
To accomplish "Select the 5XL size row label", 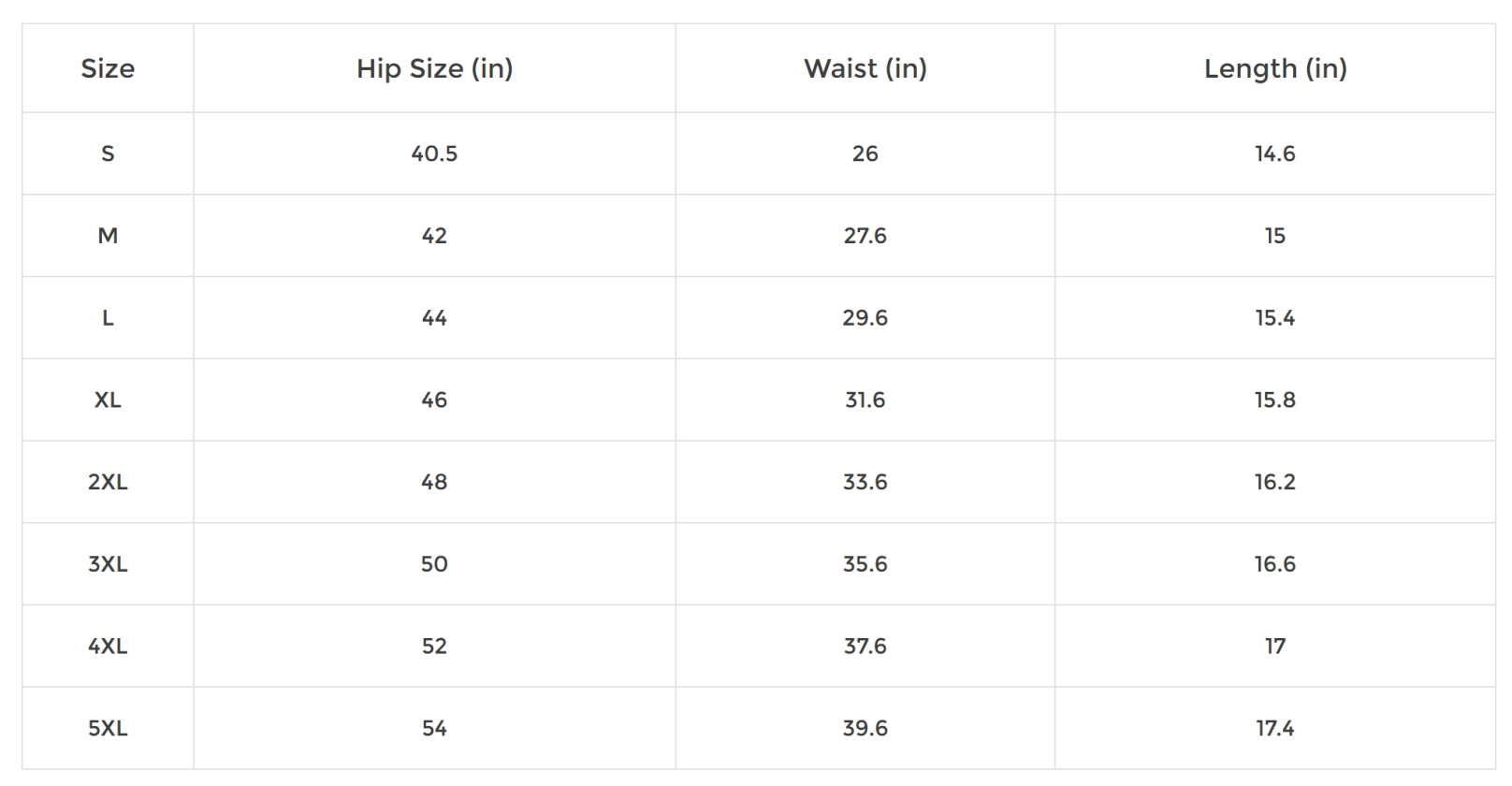I will pyautogui.click(x=108, y=728).
